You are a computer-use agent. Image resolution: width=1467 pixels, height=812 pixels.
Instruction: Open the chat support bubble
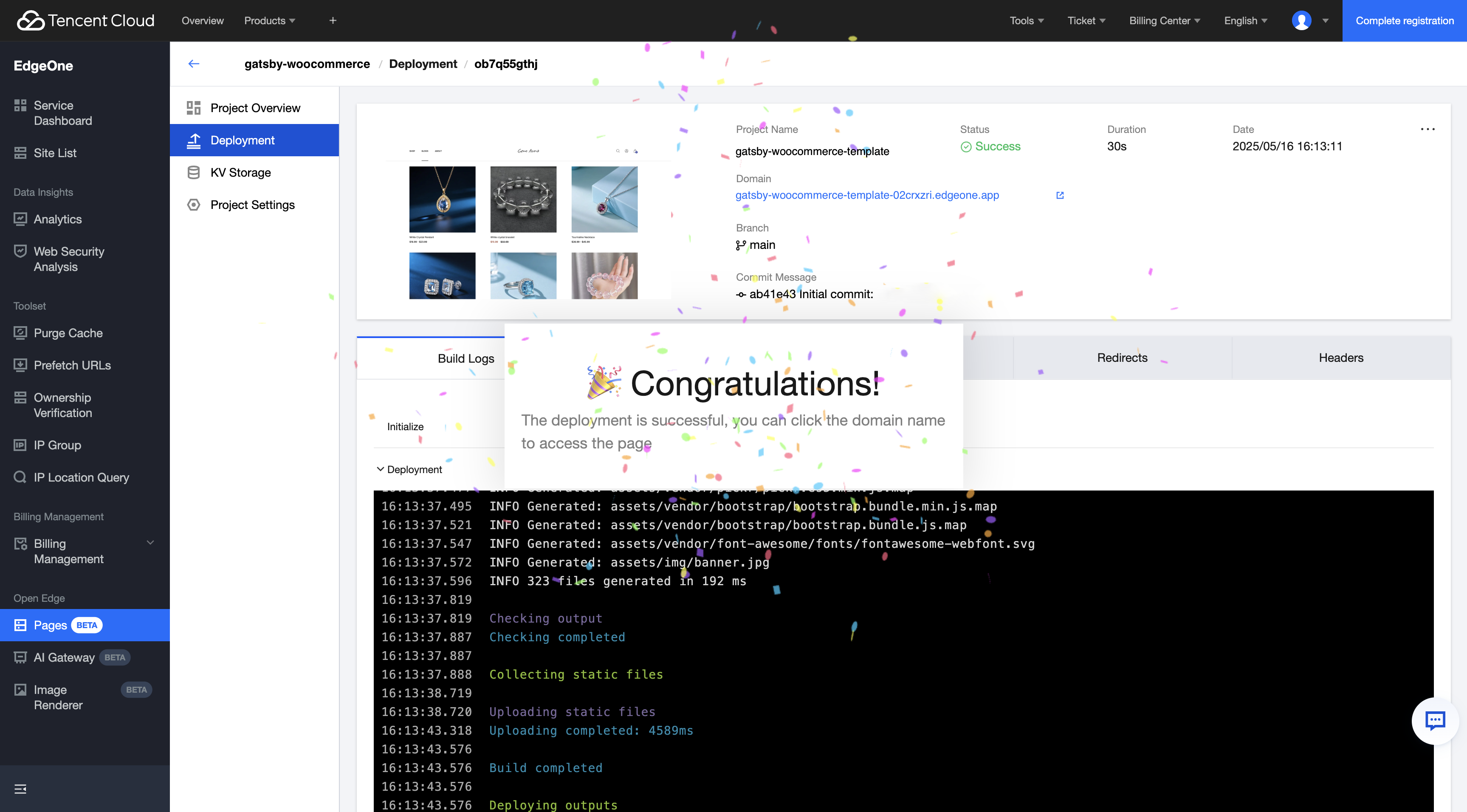(x=1435, y=720)
